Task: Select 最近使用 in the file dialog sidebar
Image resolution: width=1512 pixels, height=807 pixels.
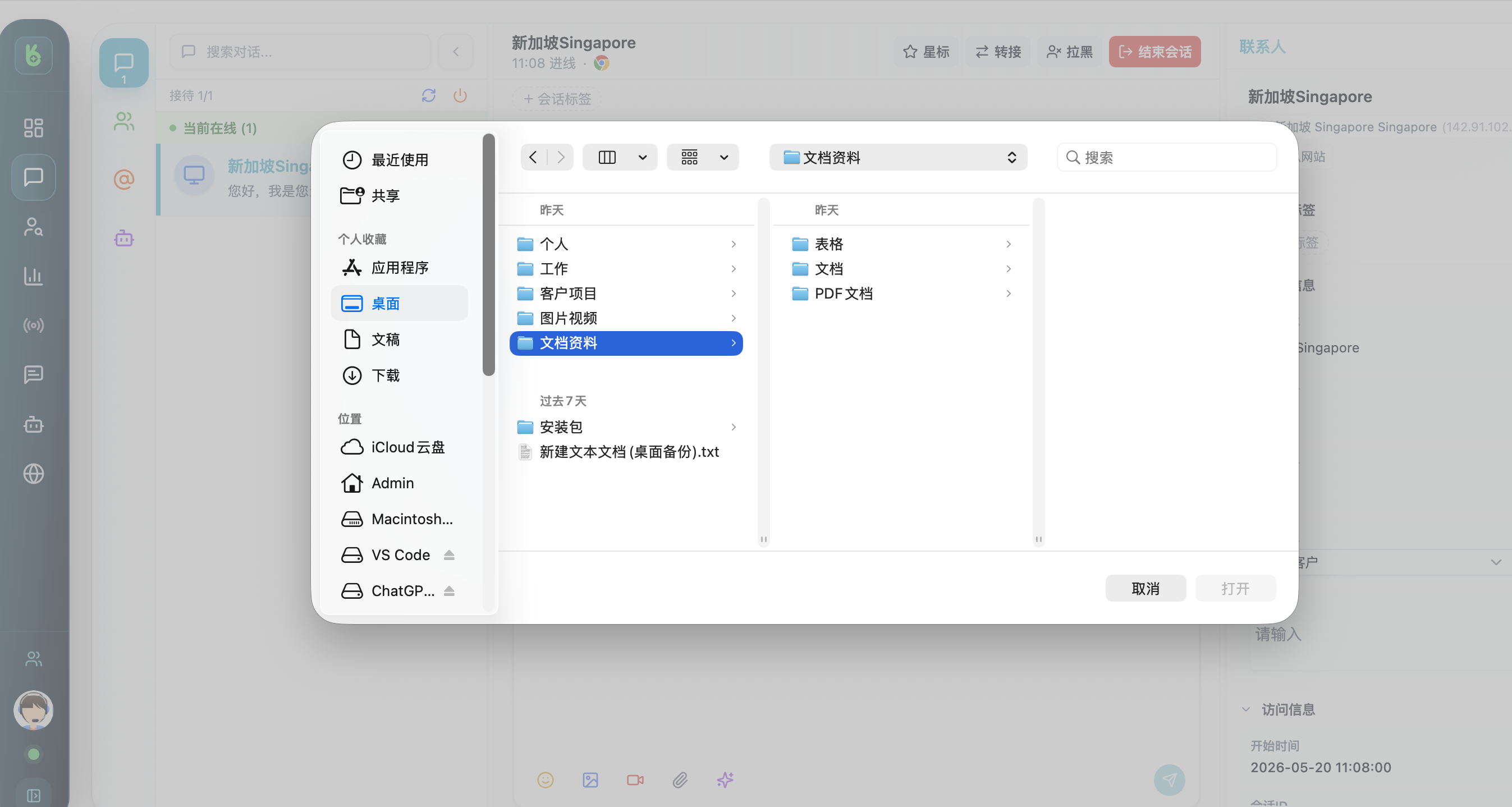Action: [x=399, y=159]
